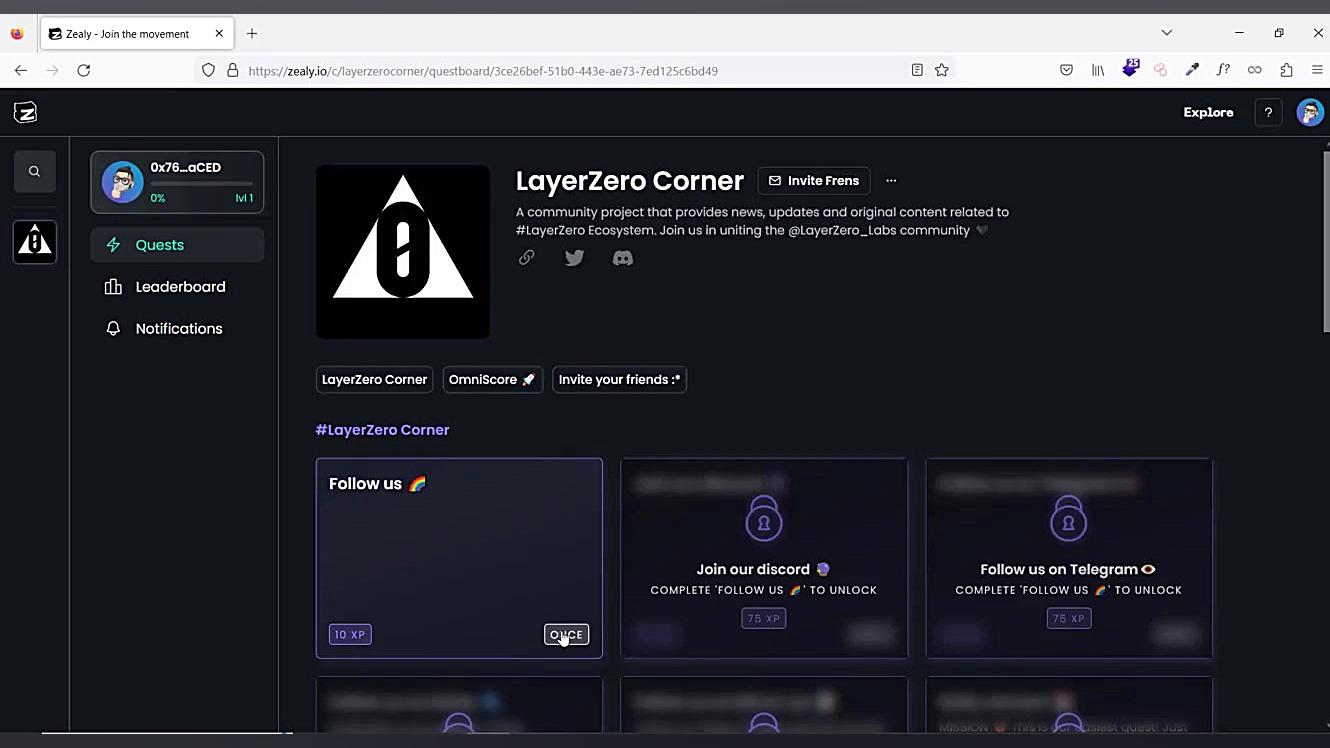Click the 75 XP badge on the discord card
The width and height of the screenshot is (1330, 748).
coord(764,619)
